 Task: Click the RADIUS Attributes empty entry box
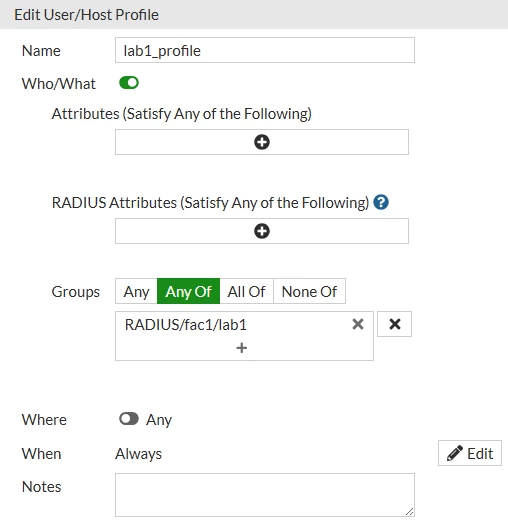point(262,231)
